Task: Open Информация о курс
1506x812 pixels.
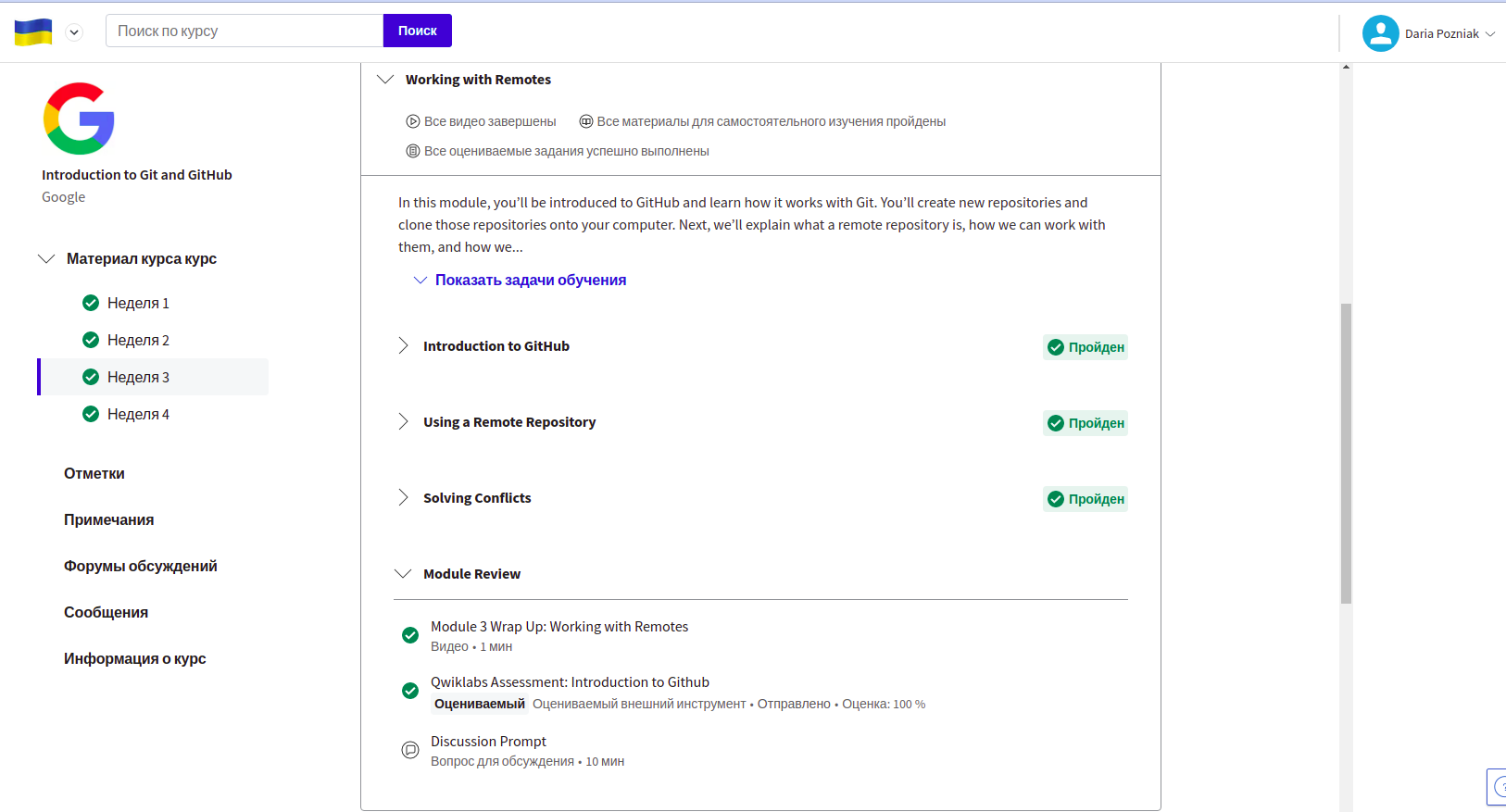Action: [x=135, y=658]
